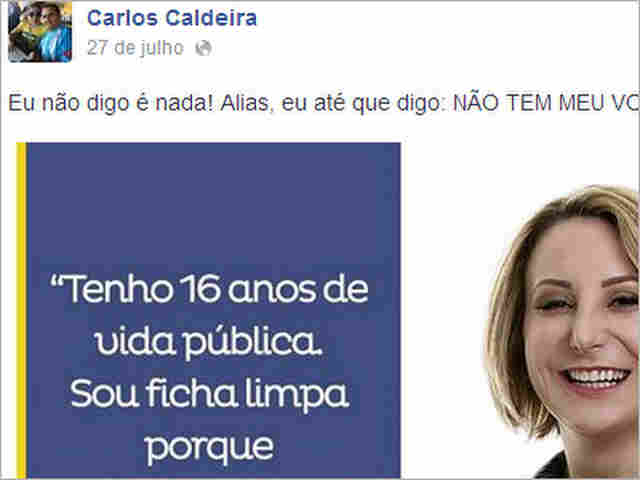Click the quote line Tenho 16 anos de

(x=209, y=289)
